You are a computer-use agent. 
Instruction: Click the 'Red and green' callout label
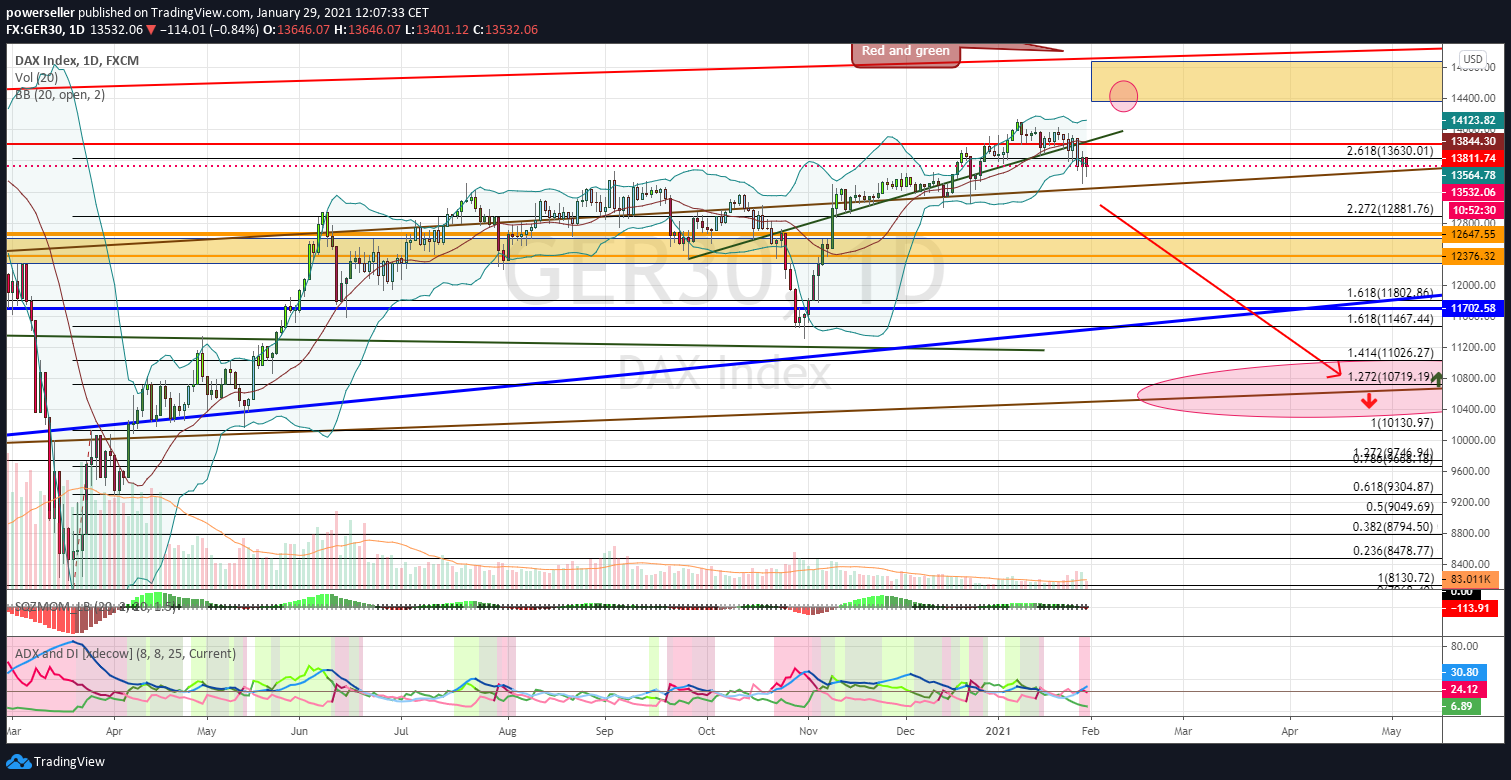(x=906, y=52)
